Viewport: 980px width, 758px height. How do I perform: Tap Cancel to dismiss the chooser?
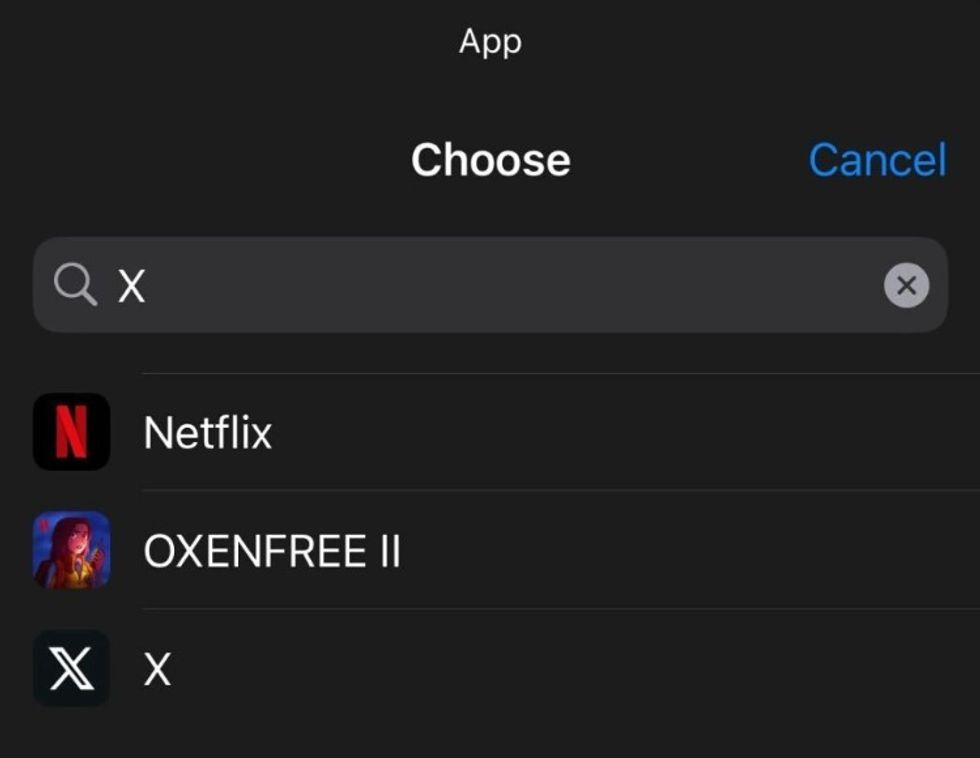(x=877, y=159)
